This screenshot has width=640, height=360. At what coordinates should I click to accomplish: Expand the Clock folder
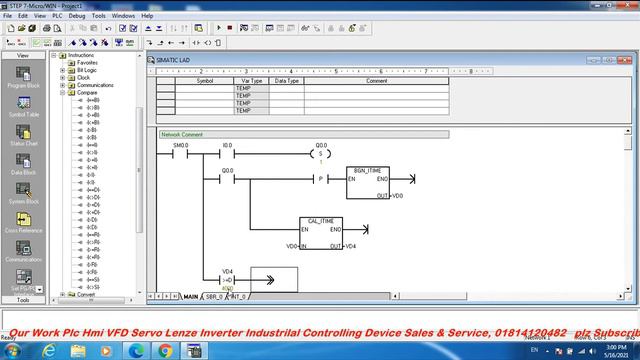(63, 78)
